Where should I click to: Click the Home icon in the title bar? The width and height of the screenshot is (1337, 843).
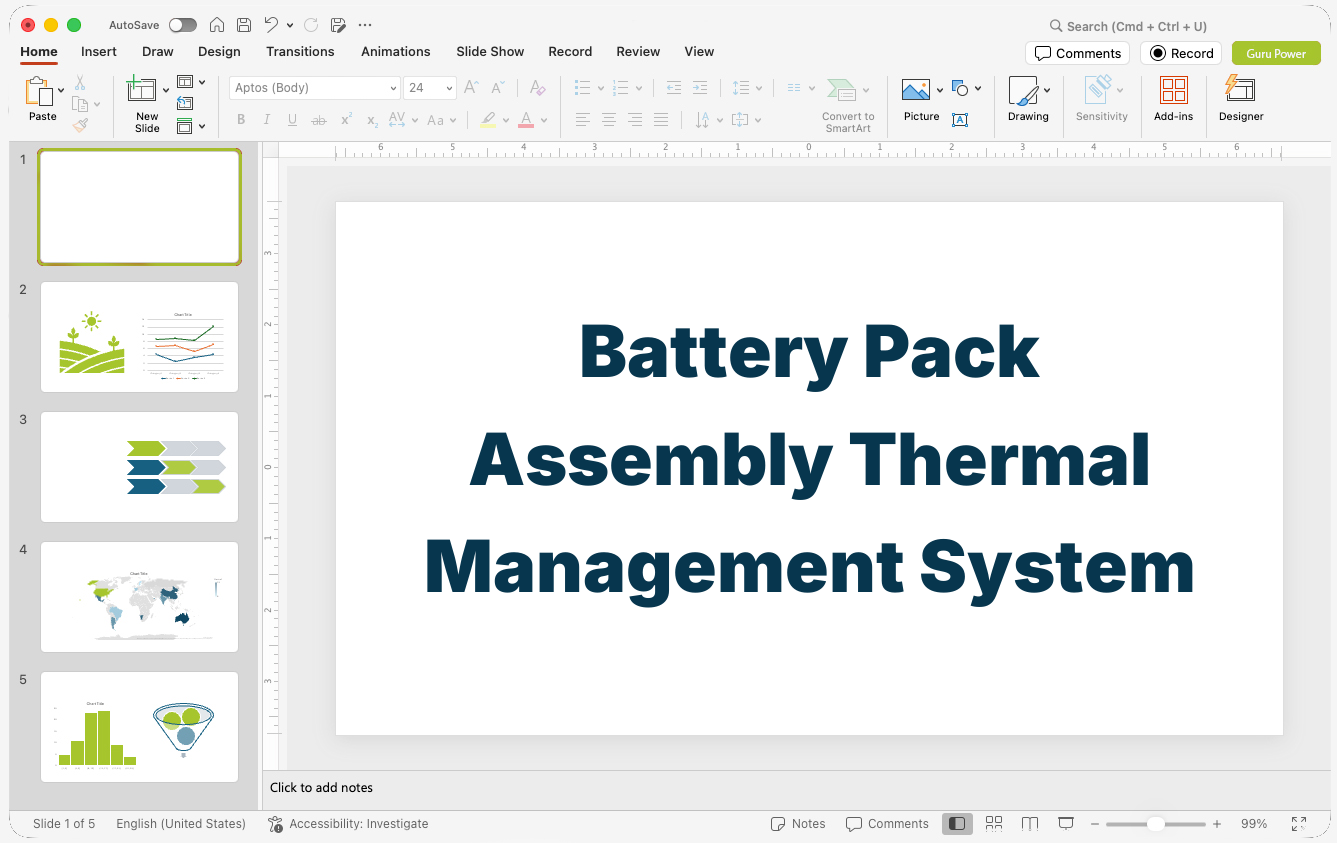coord(217,25)
